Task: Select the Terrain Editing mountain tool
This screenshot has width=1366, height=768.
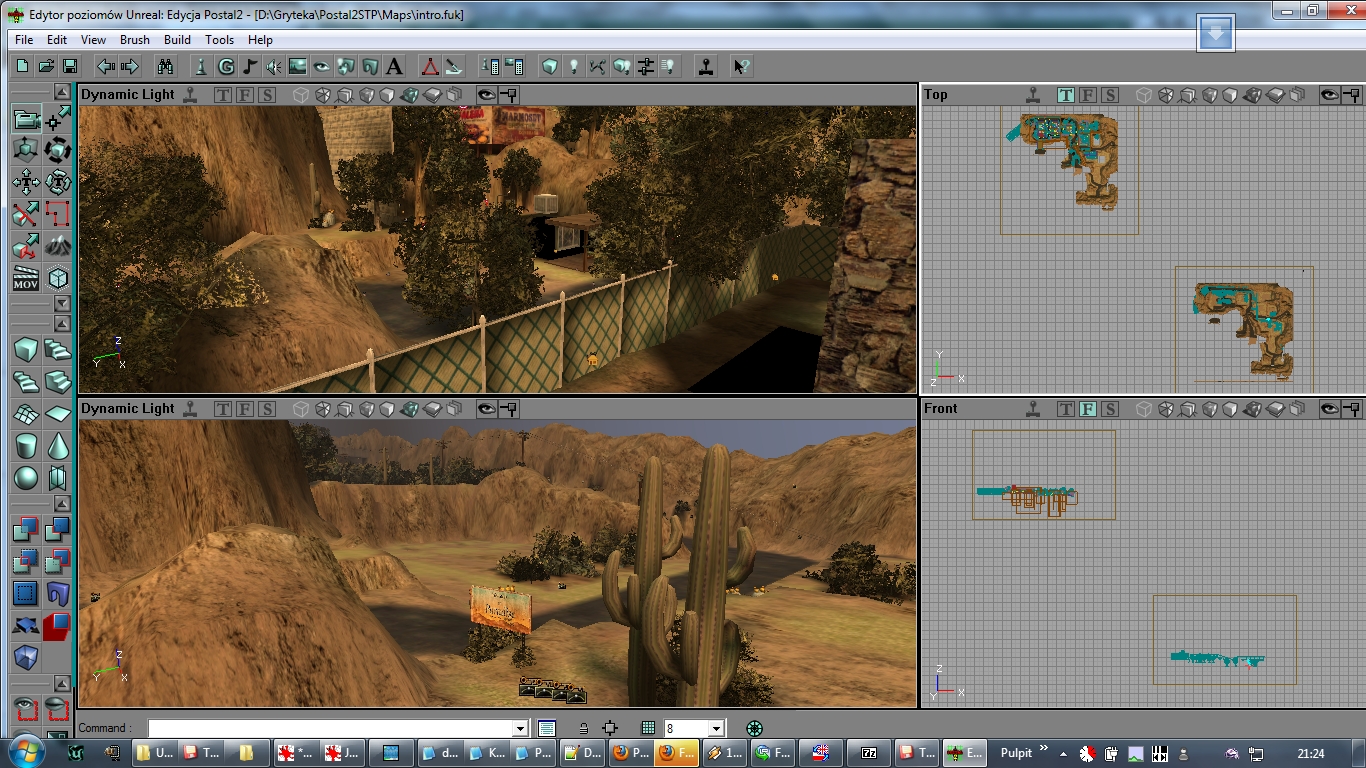Action: coord(58,246)
